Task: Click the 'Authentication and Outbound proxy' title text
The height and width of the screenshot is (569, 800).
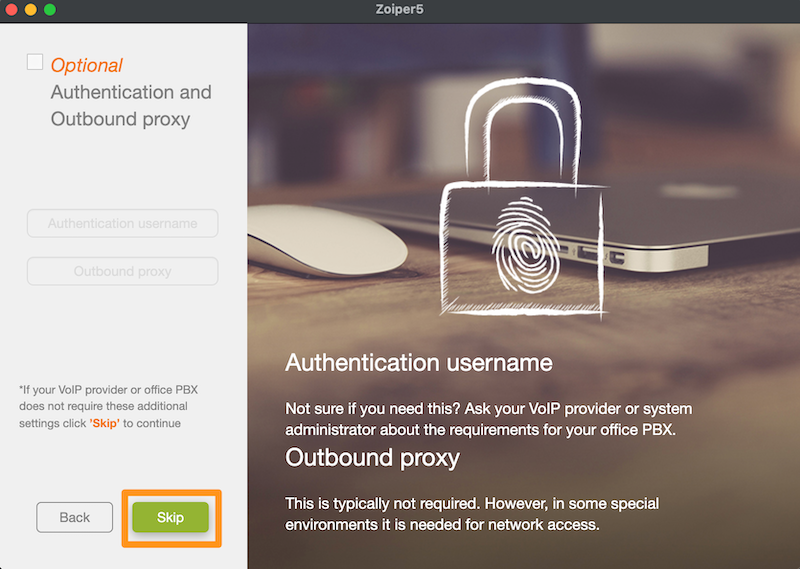Action: (x=131, y=106)
